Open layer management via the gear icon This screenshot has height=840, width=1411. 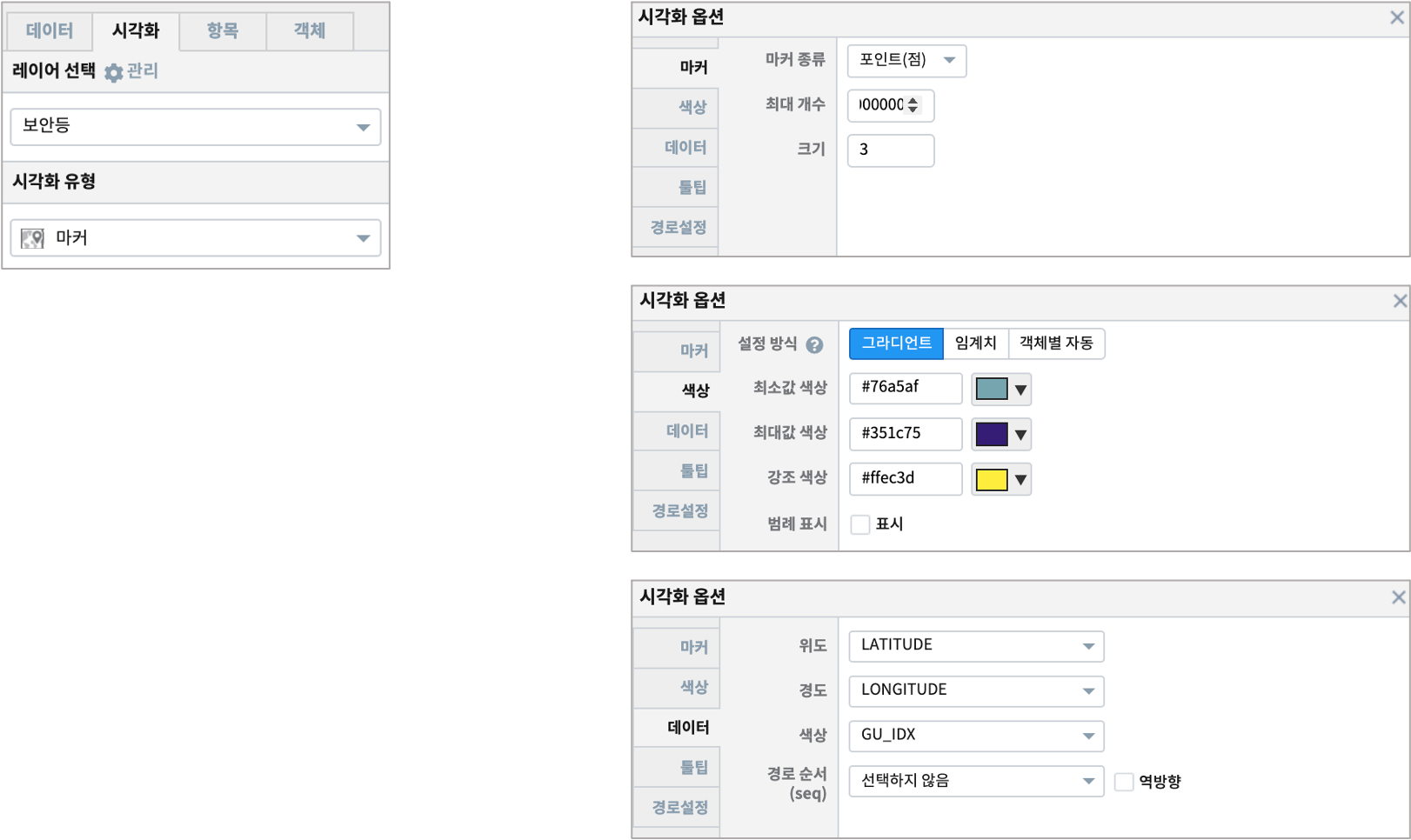113,73
